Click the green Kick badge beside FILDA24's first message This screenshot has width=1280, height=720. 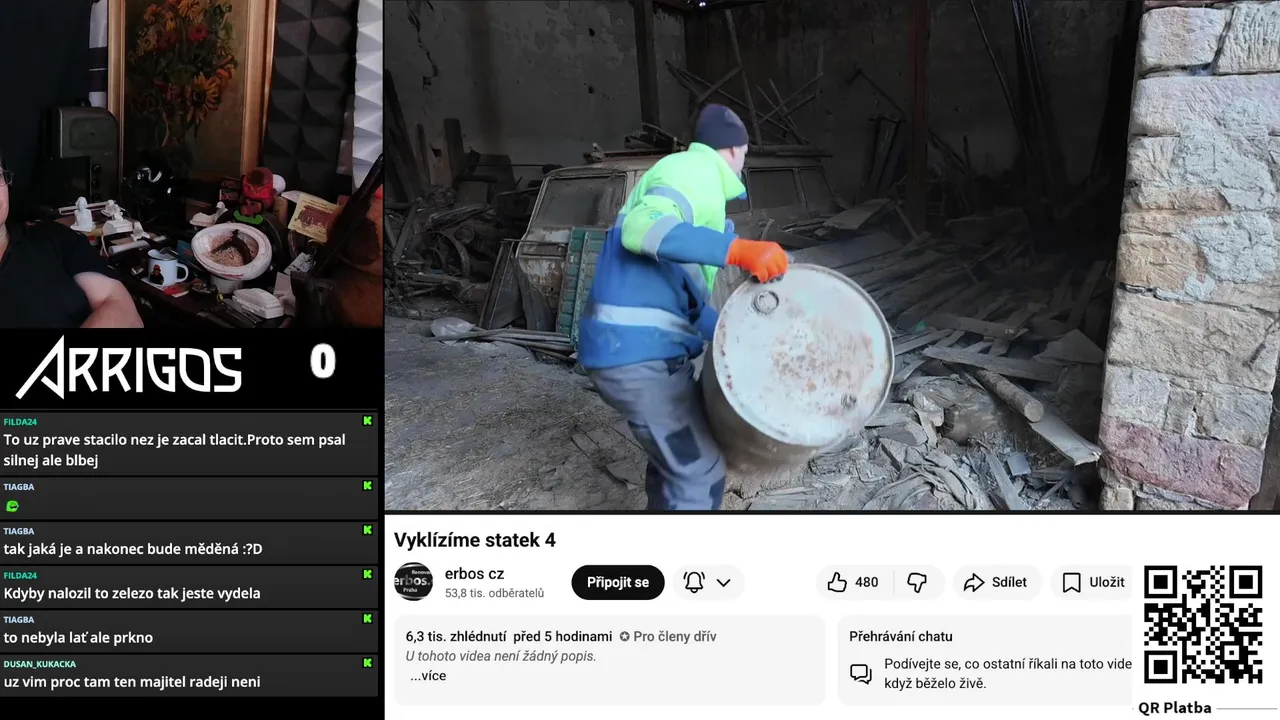tap(367, 421)
